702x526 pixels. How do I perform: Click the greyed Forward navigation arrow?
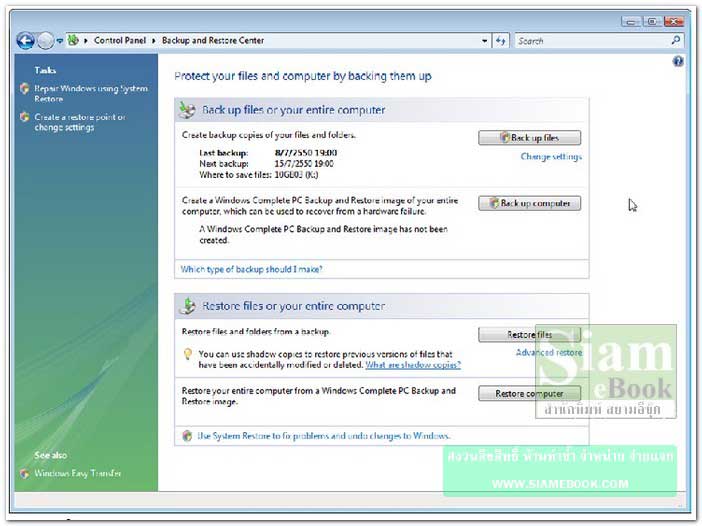(46, 41)
